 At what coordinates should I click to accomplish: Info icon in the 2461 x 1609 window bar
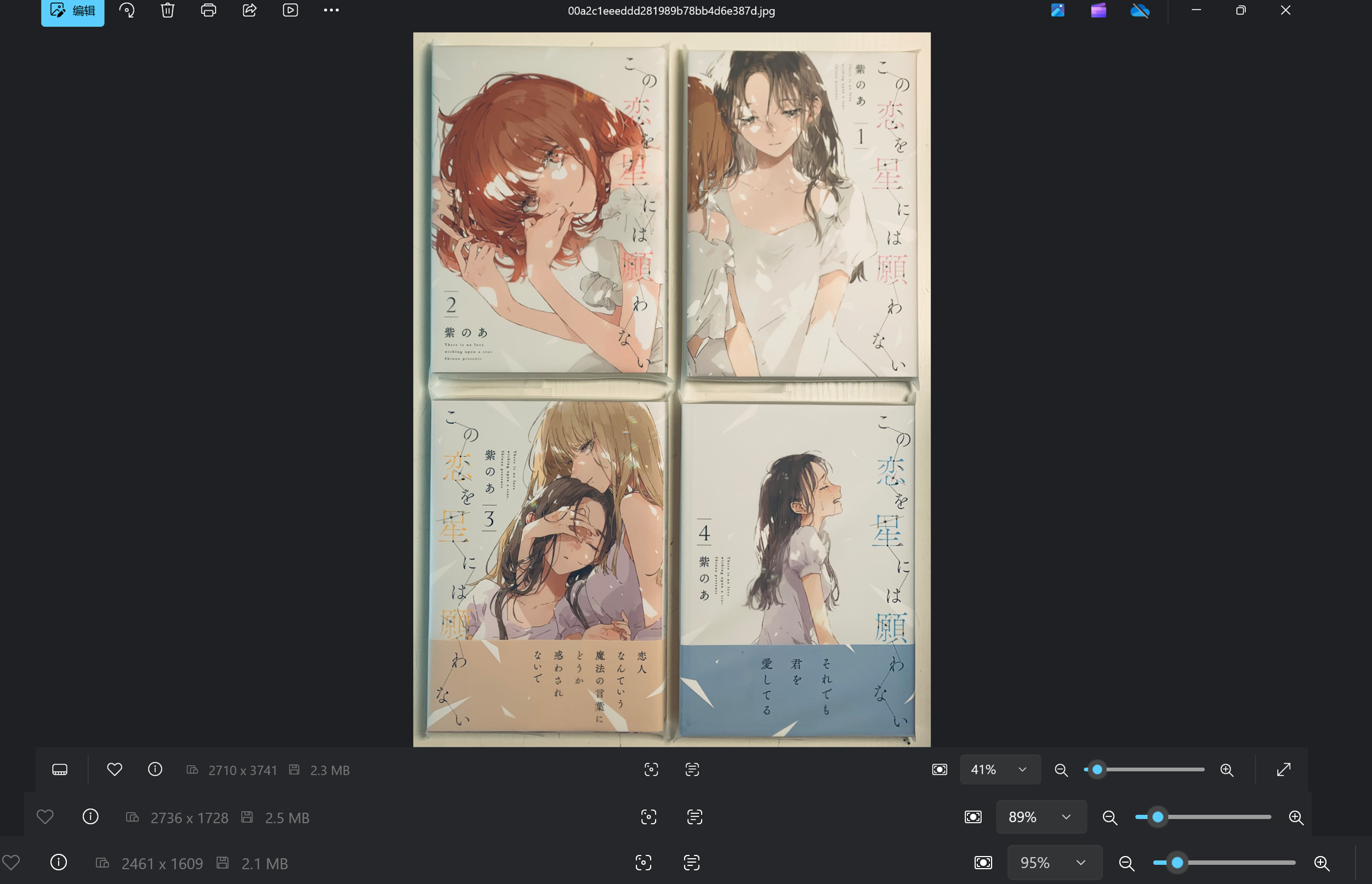click(59, 863)
